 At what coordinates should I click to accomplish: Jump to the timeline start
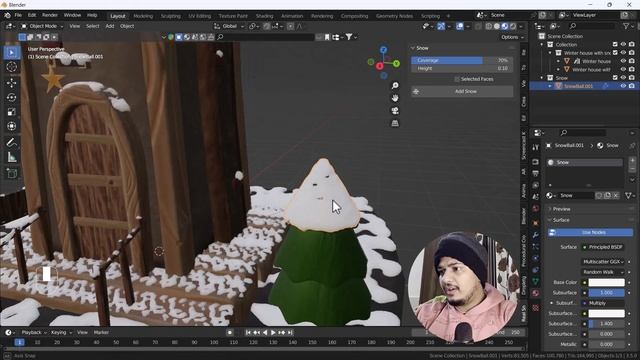[248, 333]
